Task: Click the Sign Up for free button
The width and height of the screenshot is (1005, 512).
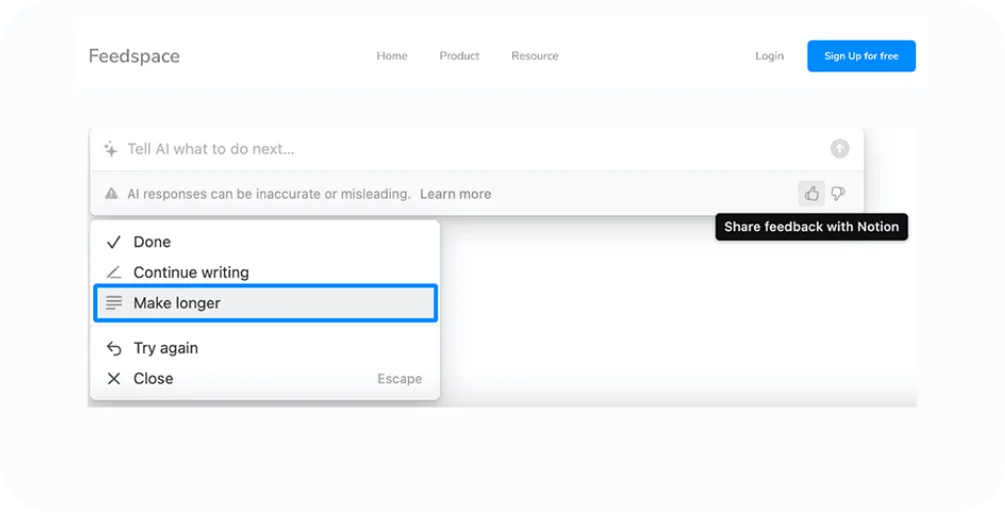Action: [x=861, y=56]
